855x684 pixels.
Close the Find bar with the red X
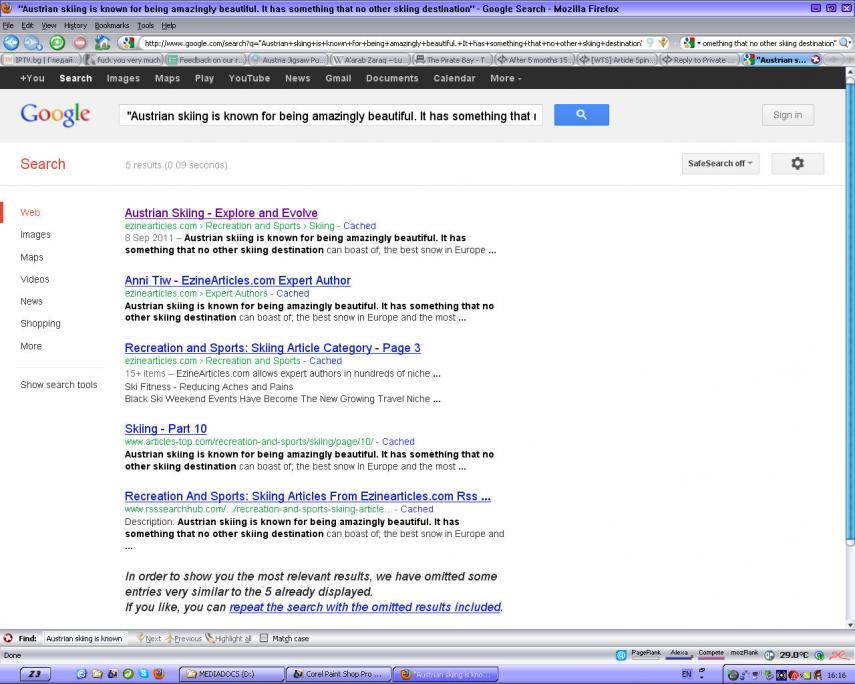click(x=8, y=638)
